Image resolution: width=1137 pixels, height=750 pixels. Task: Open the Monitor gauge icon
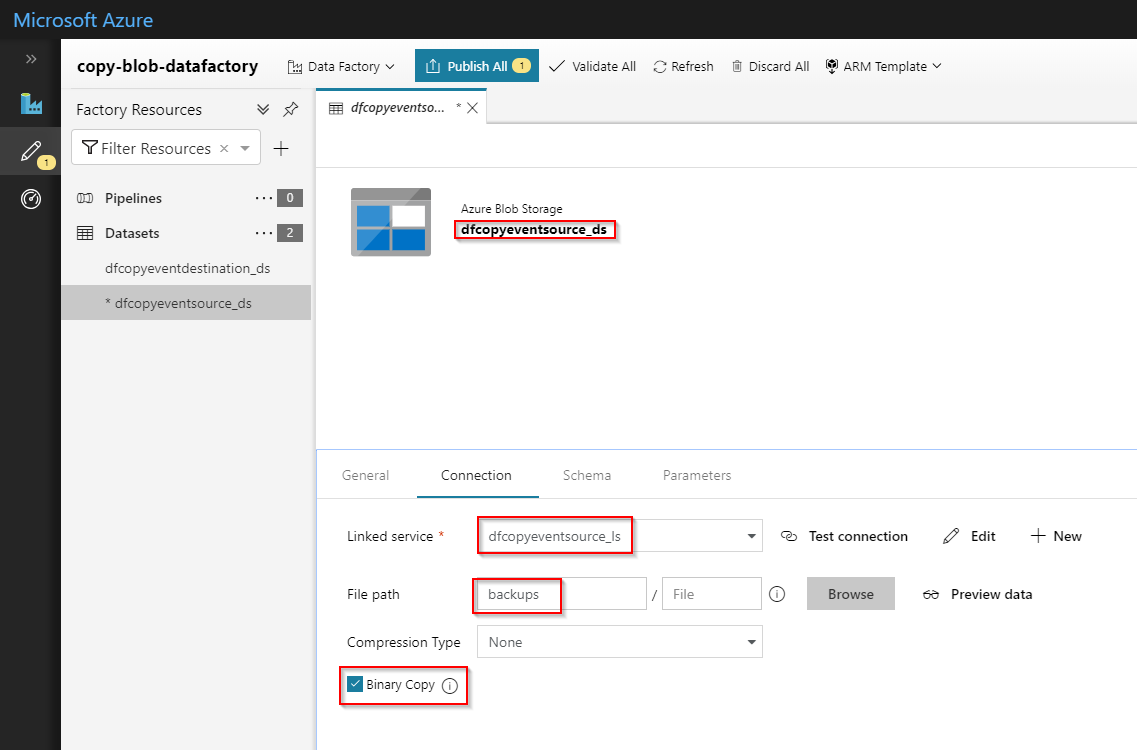tap(30, 199)
